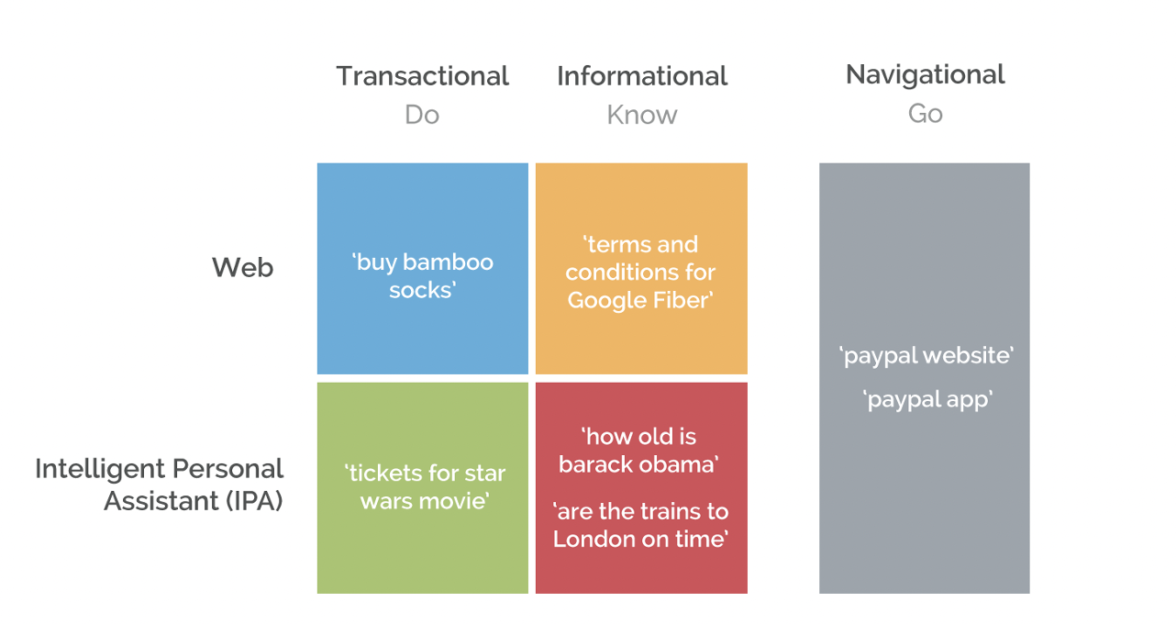This screenshot has width=1176, height=624.
Task: Click the Navigational column heading
Action: tap(925, 74)
